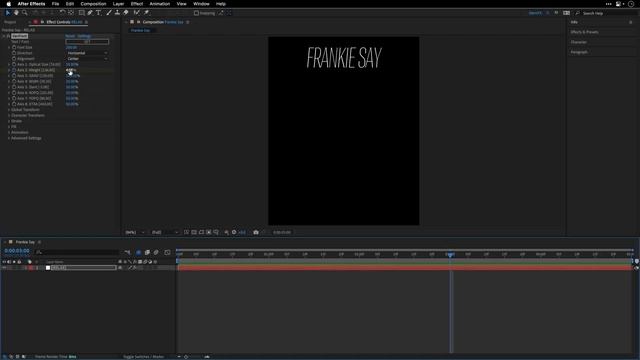Toggle layer visibility eye in timeline
Screen dimensions: 640x360
(x=4, y=268)
